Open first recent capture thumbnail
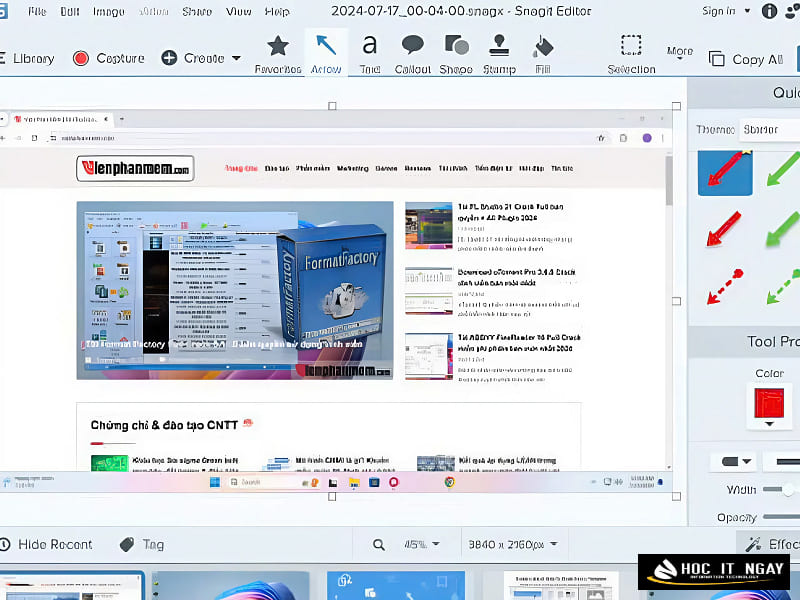The width and height of the screenshot is (800, 600). point(71,586)
